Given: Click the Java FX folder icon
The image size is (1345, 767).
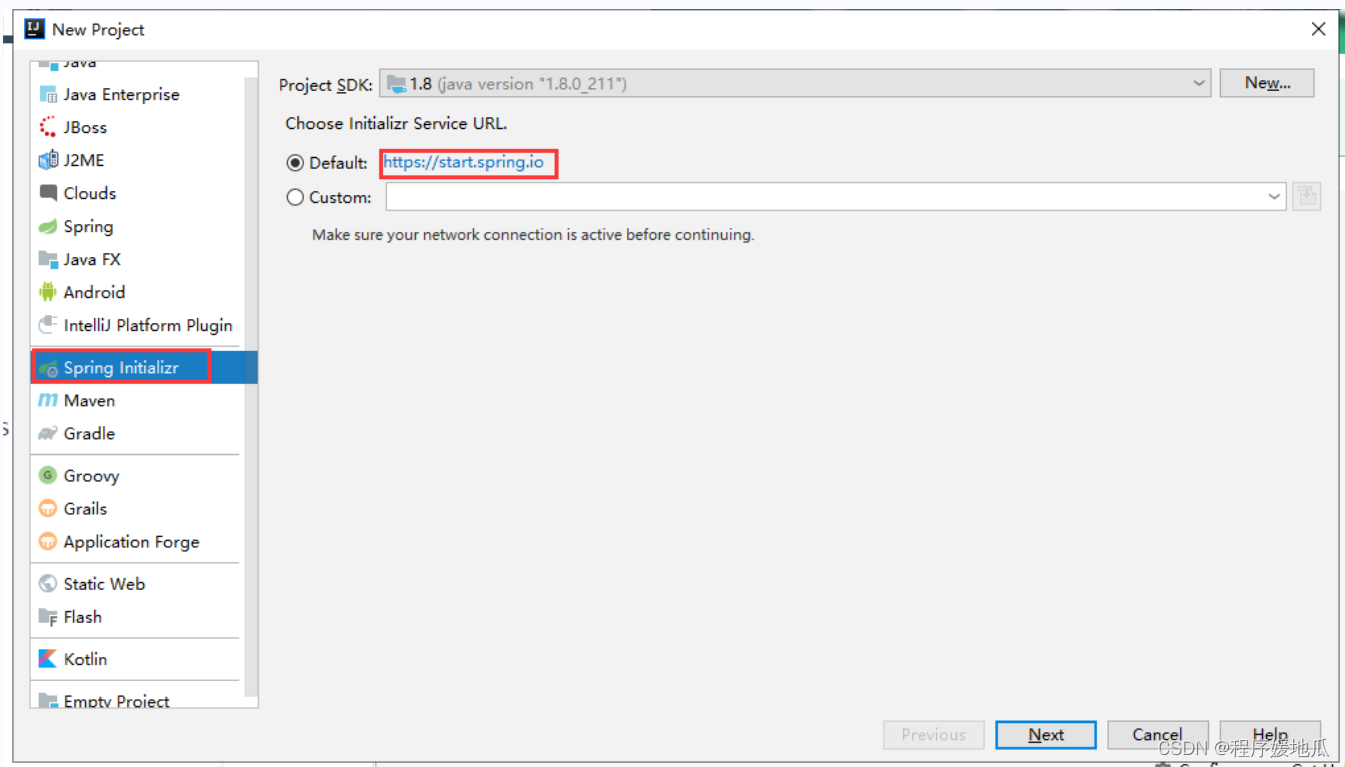Looking at the screenshot, I should 47,259.
